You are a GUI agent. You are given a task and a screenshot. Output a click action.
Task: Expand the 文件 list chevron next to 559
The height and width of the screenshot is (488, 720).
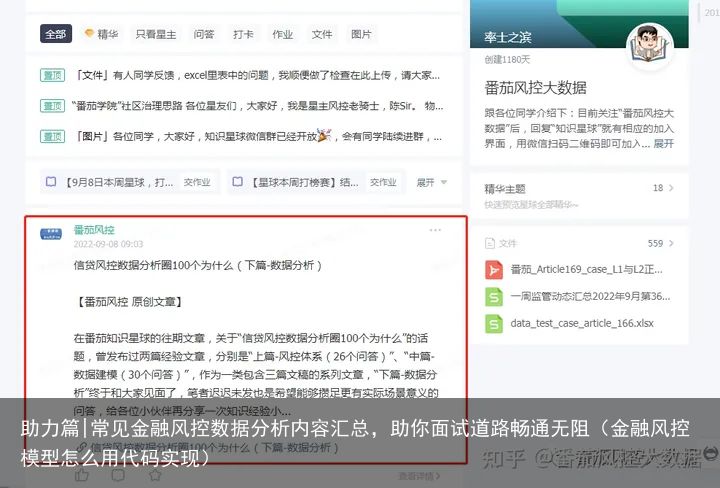[671, 243]
